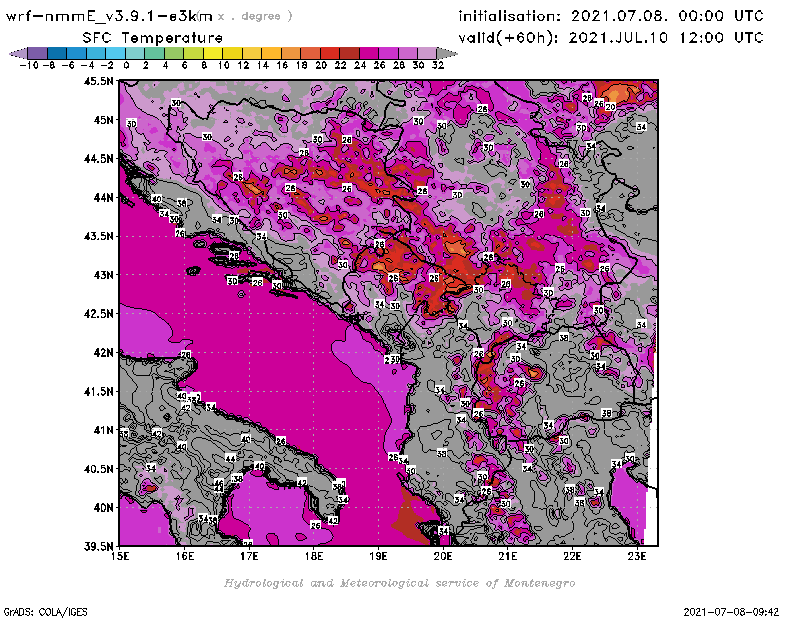Choose the orange swatch between 14 and 16

(x=271, y=53)
